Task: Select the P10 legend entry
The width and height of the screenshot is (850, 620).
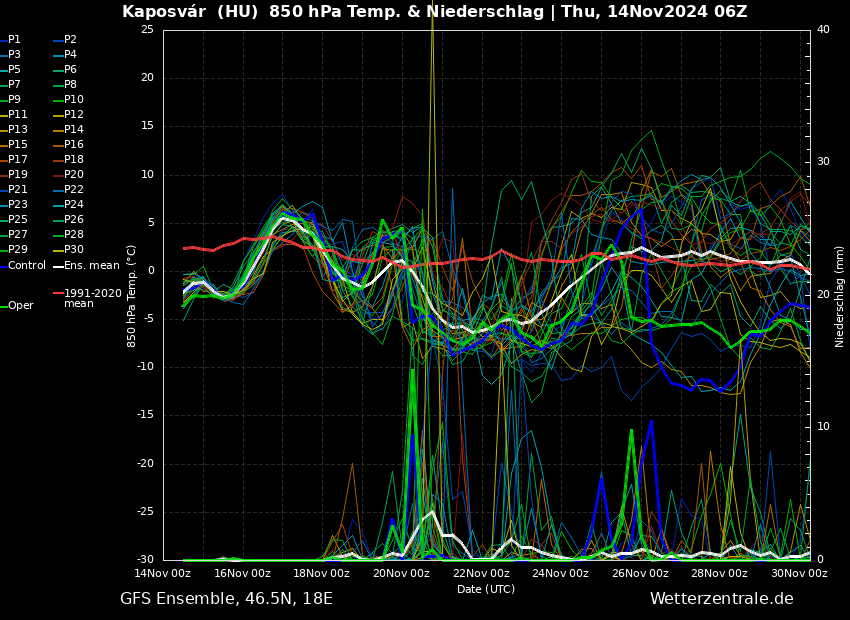Action: tap(74, 100)
